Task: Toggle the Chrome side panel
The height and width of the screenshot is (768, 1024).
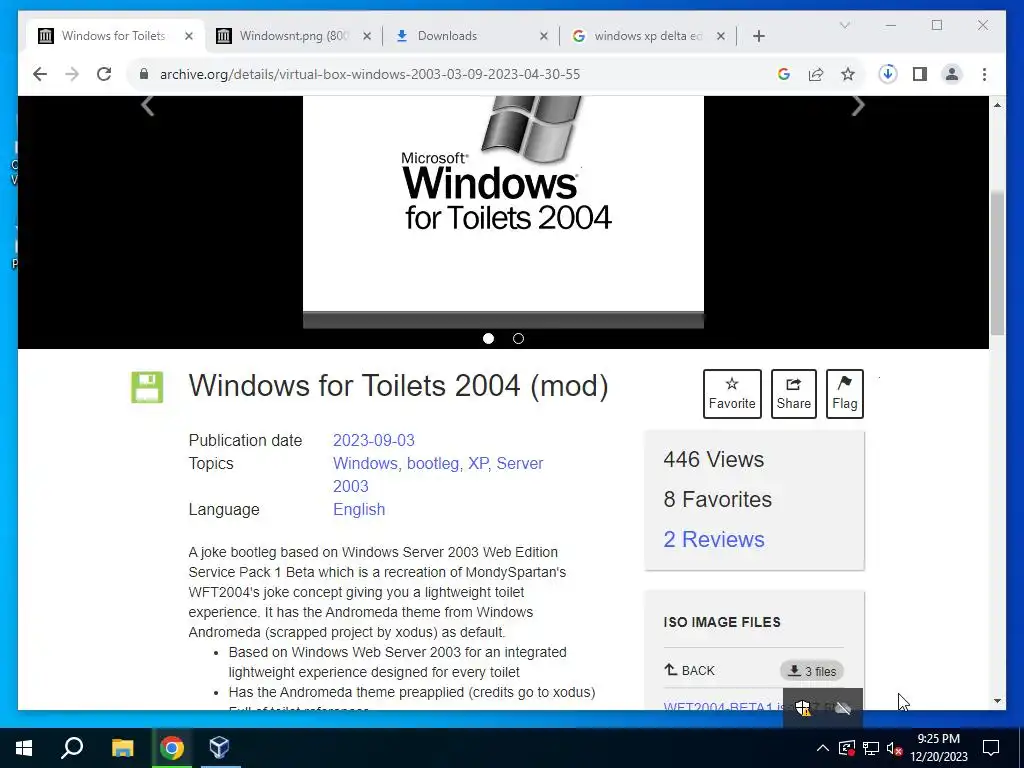Action: (x=920, y=74)
